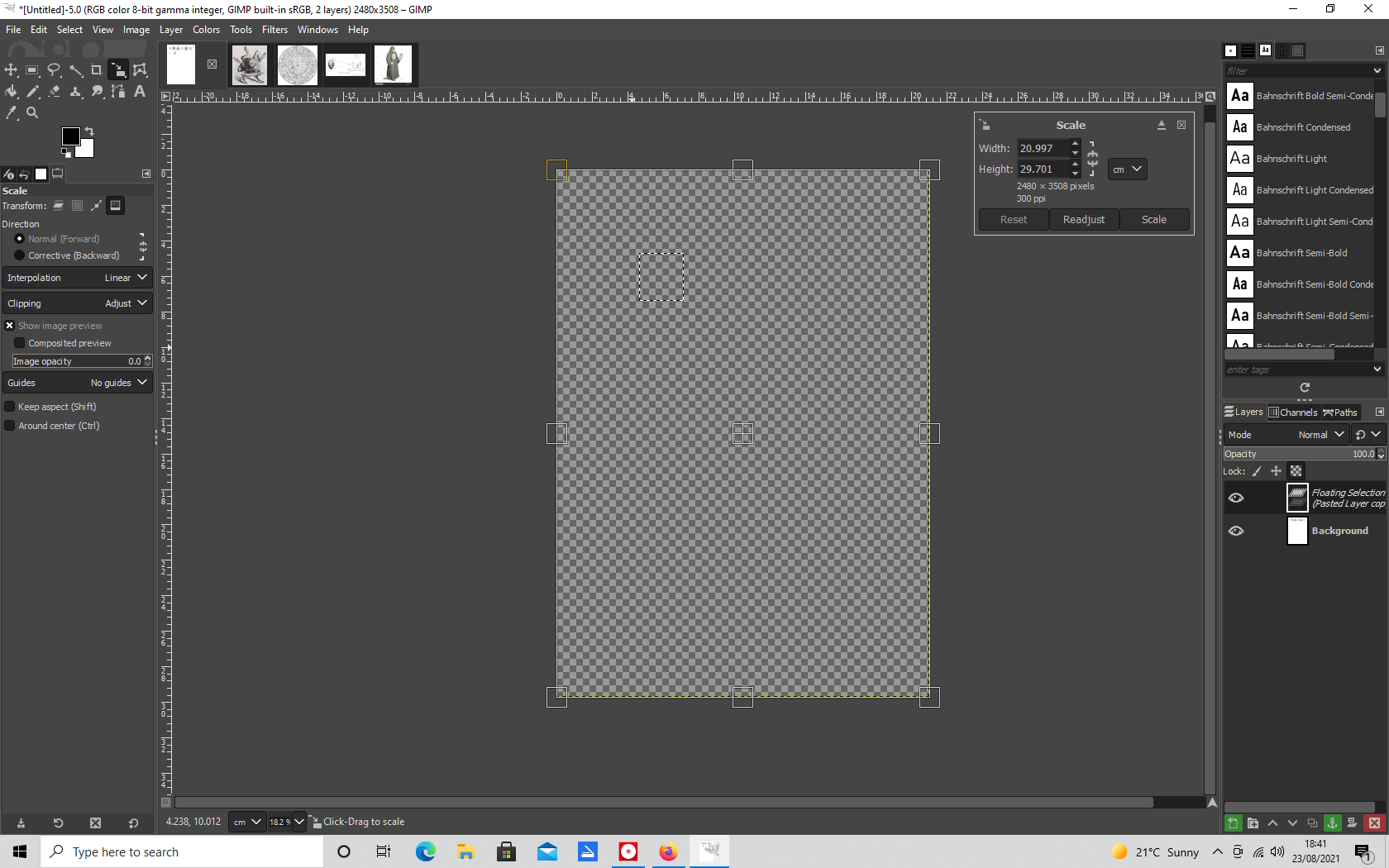Raise the layer one step
This screenshot has width=1389, height=868.
1272,823
